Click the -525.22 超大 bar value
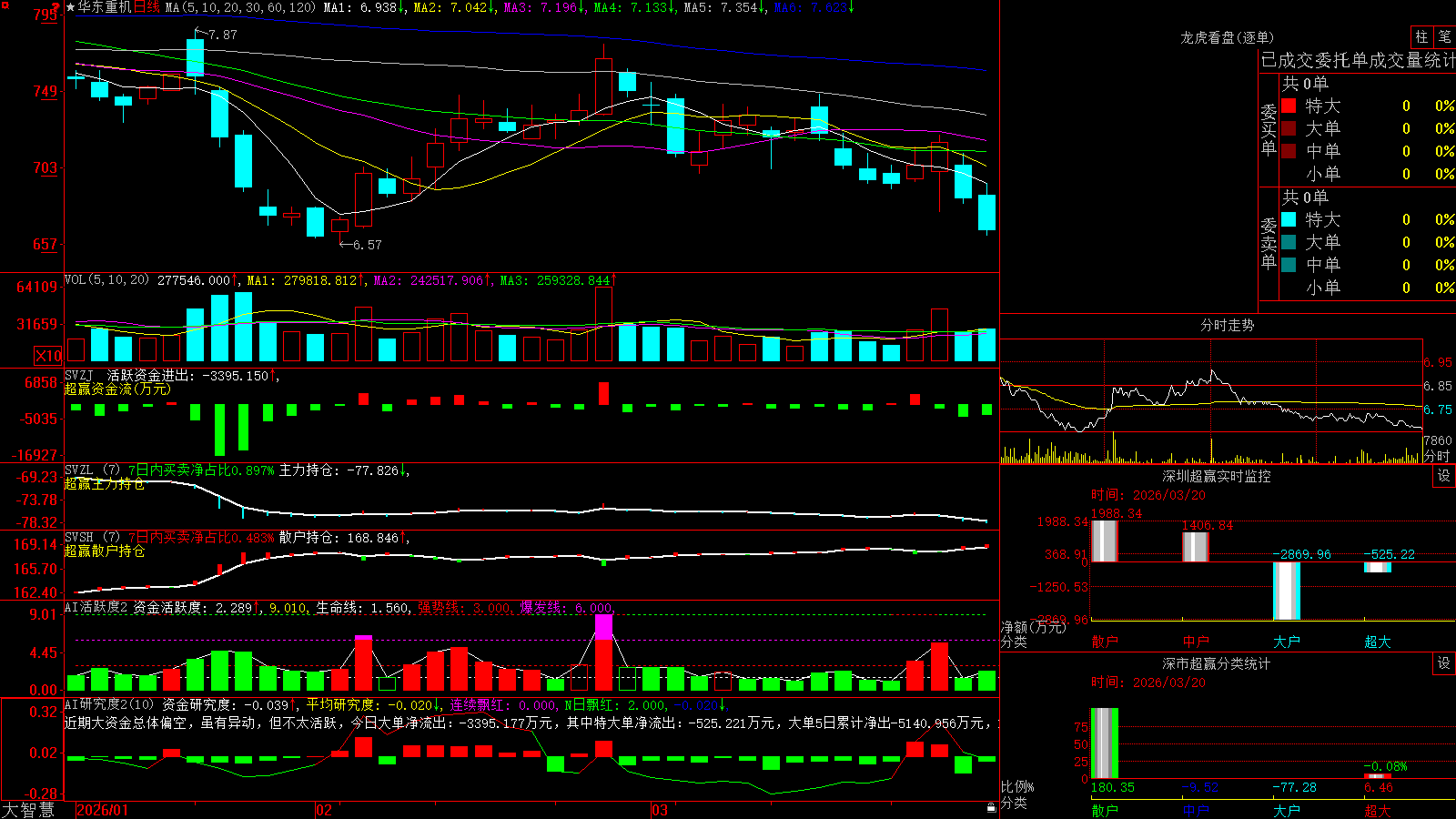The width and height of the screenshot is (1456, 819). coord(1390,554)
